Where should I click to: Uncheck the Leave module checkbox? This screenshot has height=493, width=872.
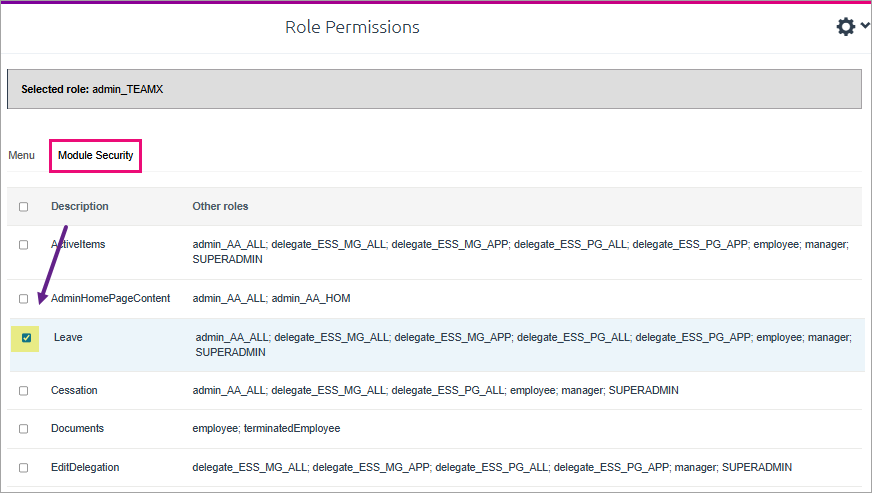pyautogui.click(x=27, y=338)
